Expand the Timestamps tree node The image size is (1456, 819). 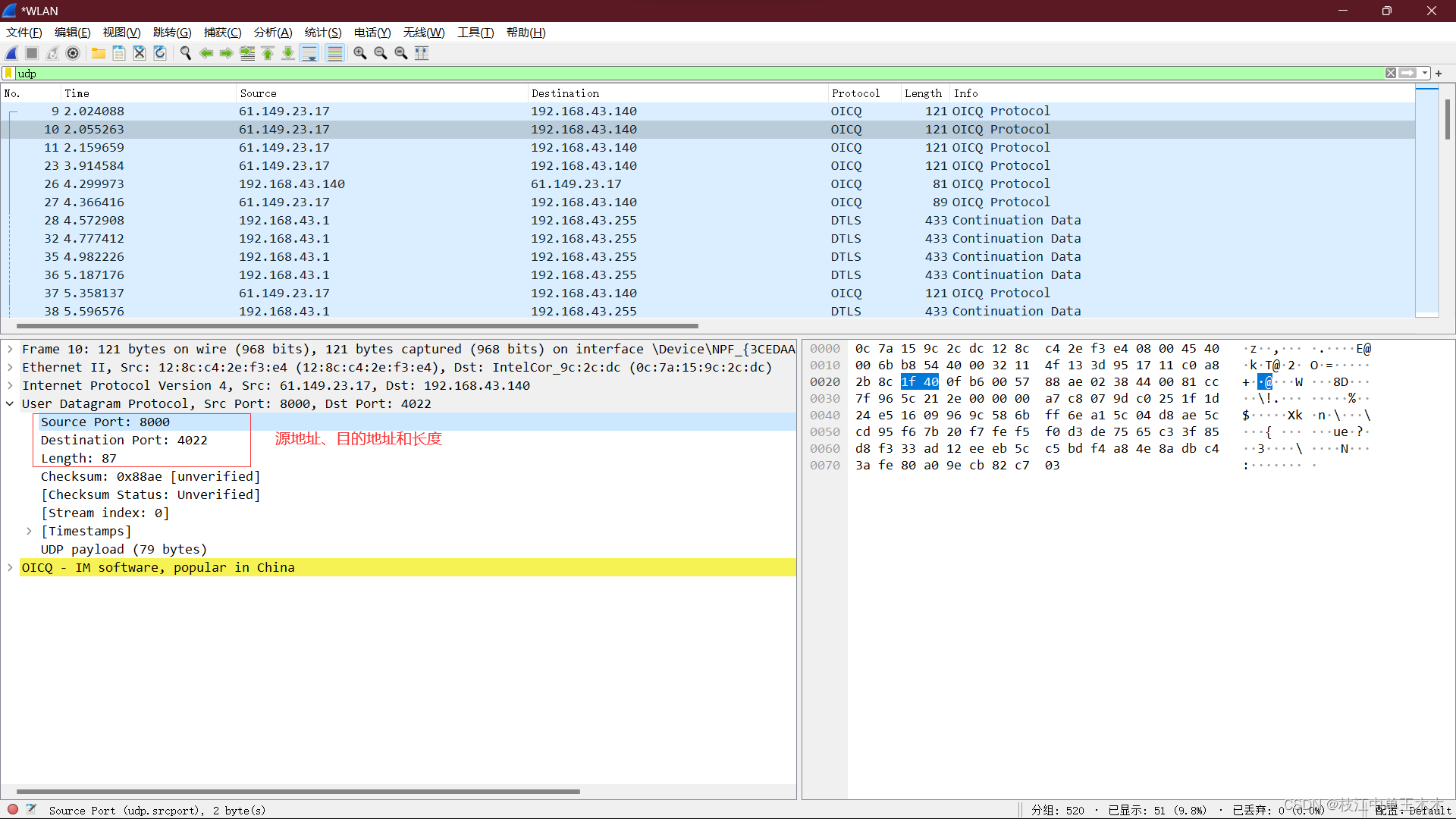point(29,531)
